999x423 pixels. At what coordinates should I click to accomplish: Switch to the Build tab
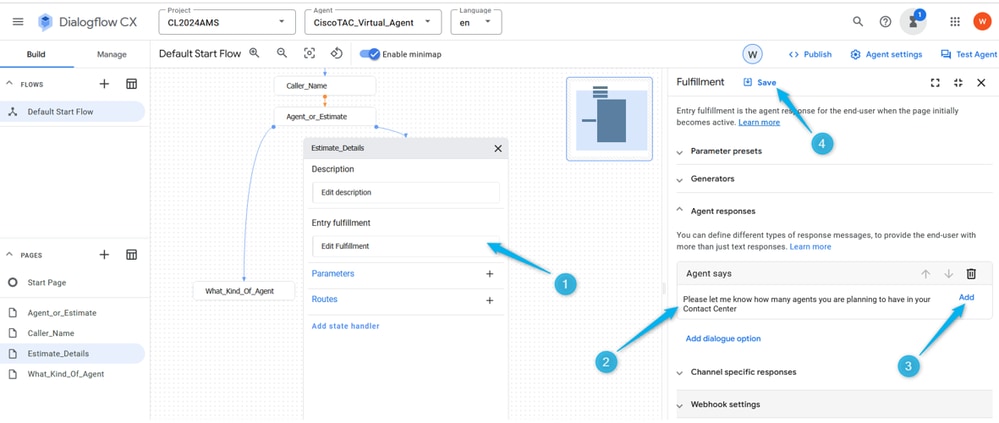(x=36, y=54)
